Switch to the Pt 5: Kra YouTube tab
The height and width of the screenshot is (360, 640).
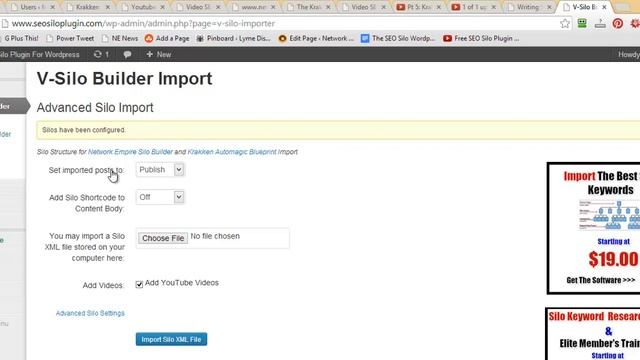tap(418, 7)
